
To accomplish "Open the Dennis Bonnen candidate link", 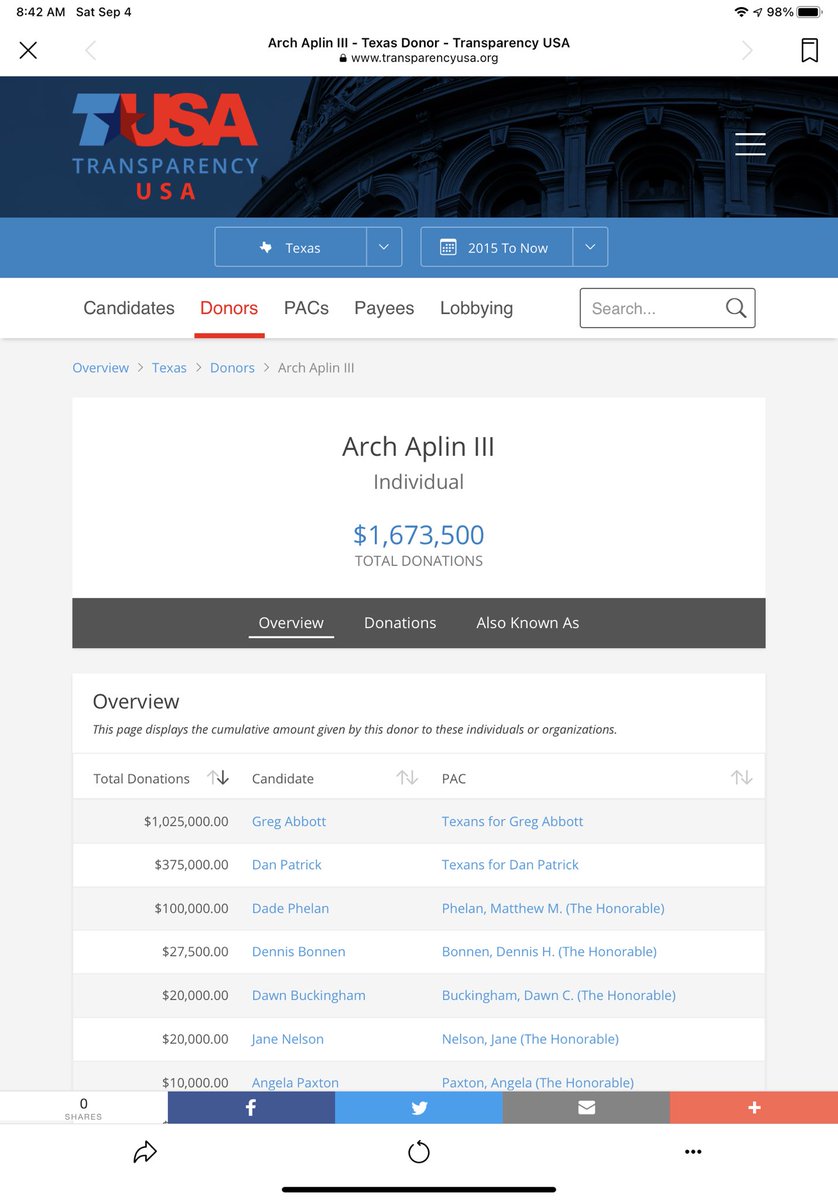I will pos(299,951).
